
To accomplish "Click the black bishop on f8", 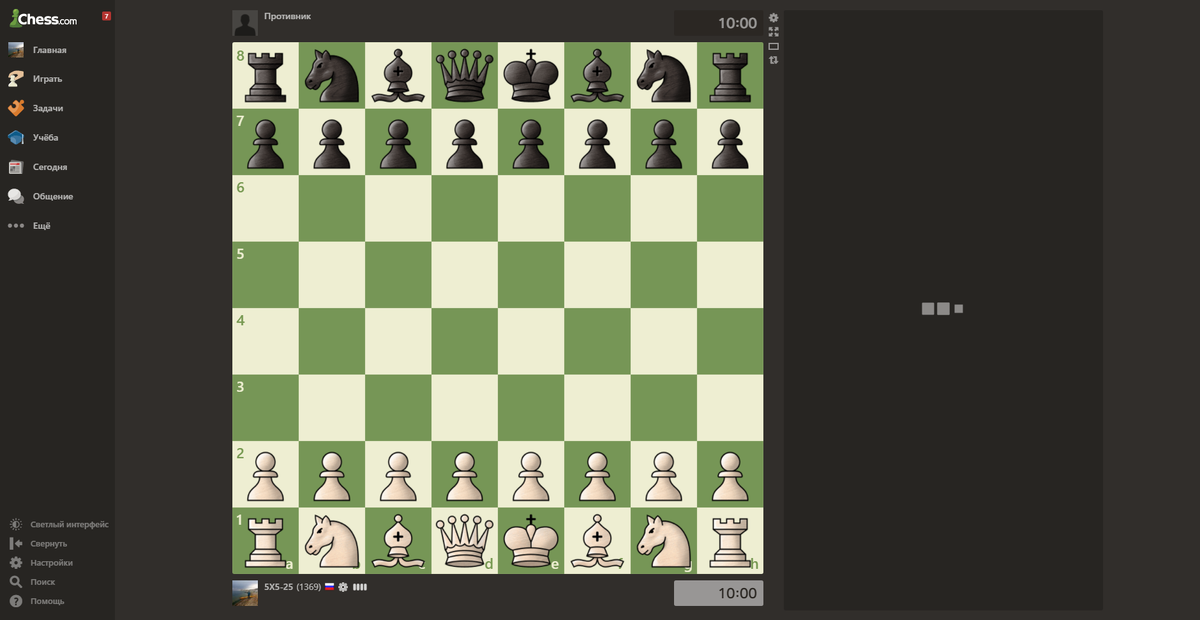I will click(x=597, y=76).
